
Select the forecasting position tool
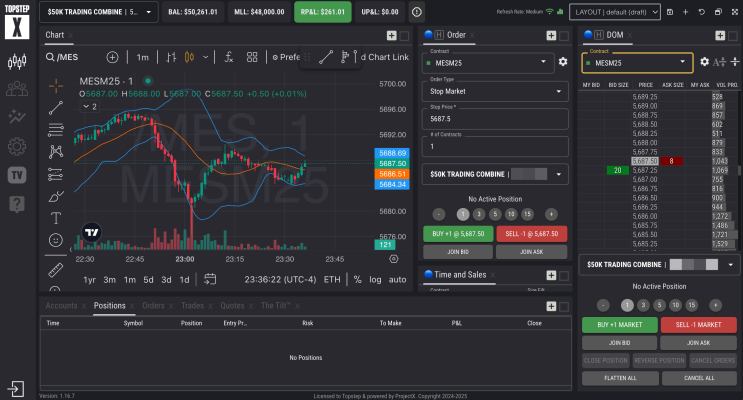[56, 174]
